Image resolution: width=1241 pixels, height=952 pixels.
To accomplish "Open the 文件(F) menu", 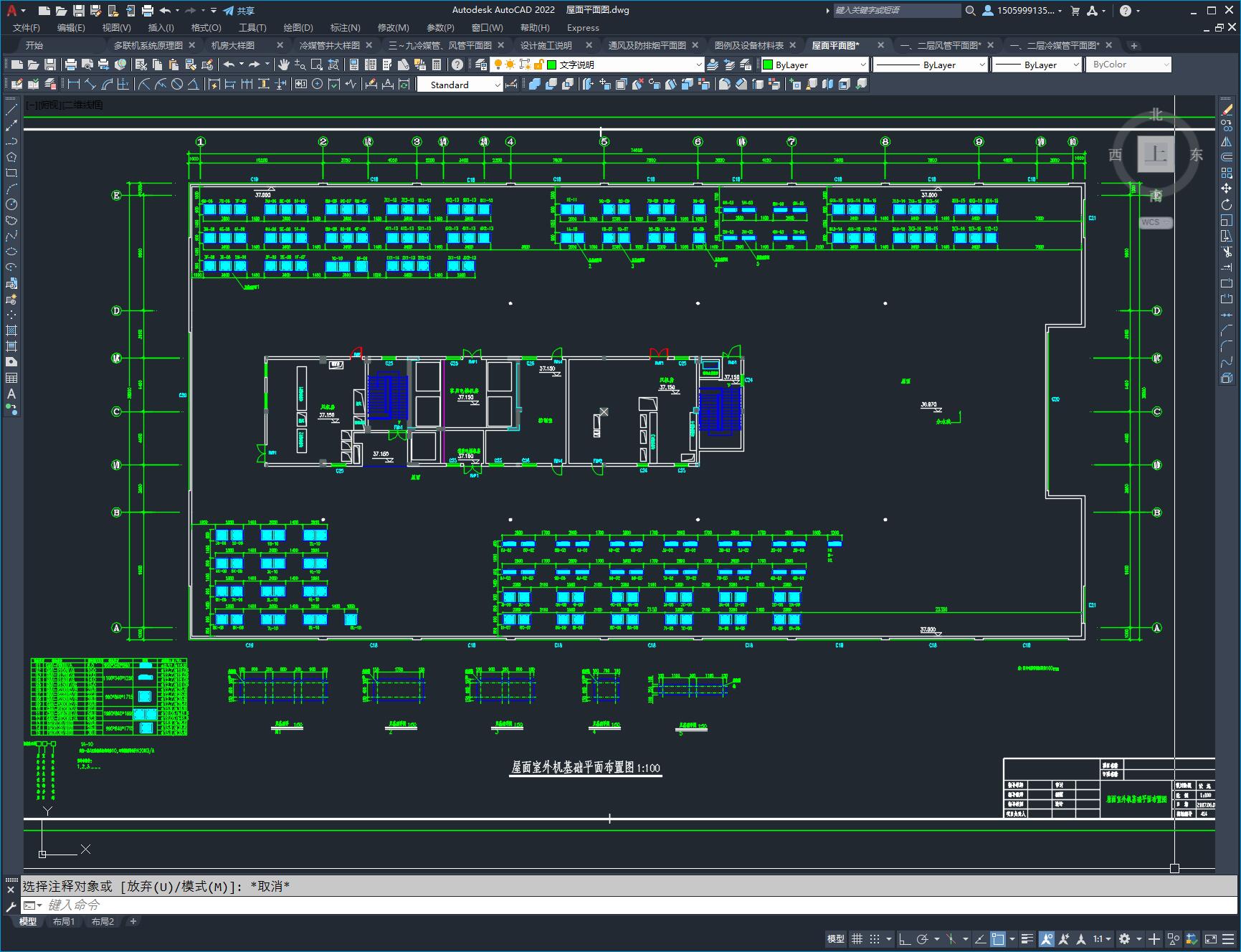I will click(27, 27).
